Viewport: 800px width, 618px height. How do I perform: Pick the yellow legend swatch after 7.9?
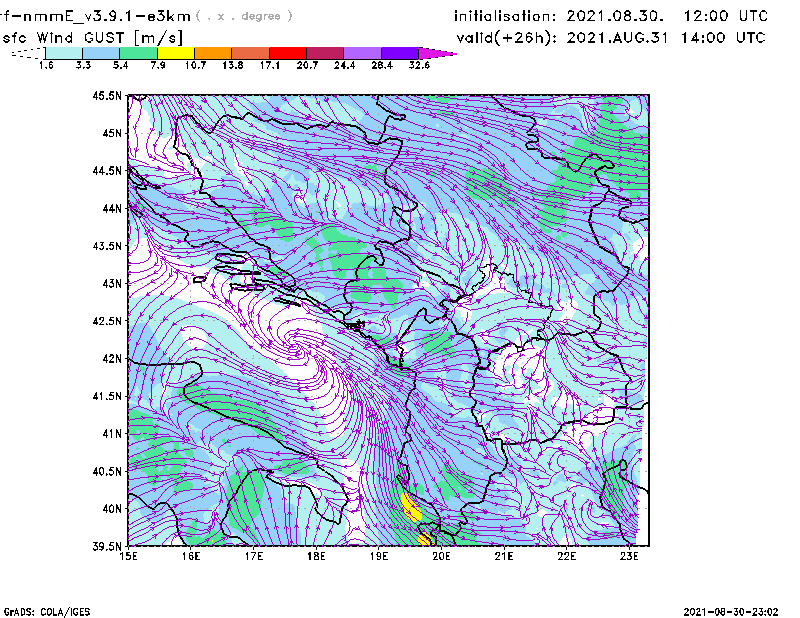176,53
